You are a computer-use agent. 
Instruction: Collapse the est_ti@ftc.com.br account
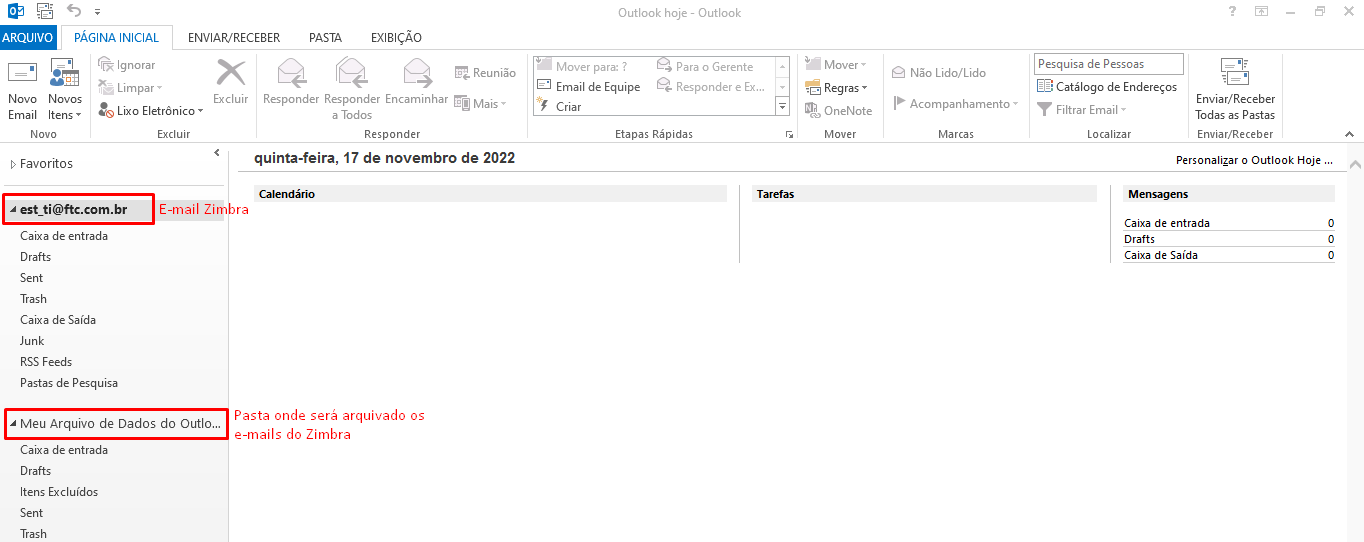[13, 210]
